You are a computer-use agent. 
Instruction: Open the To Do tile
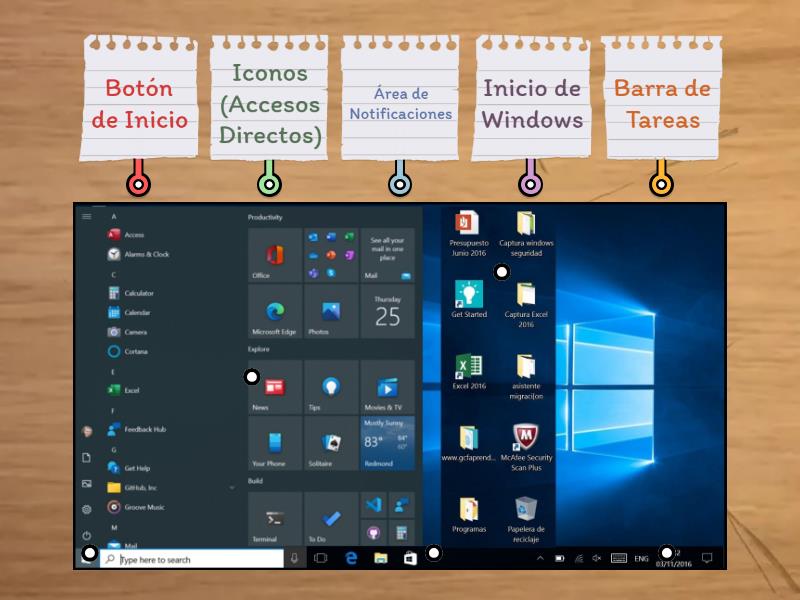(x=331, y=518)
